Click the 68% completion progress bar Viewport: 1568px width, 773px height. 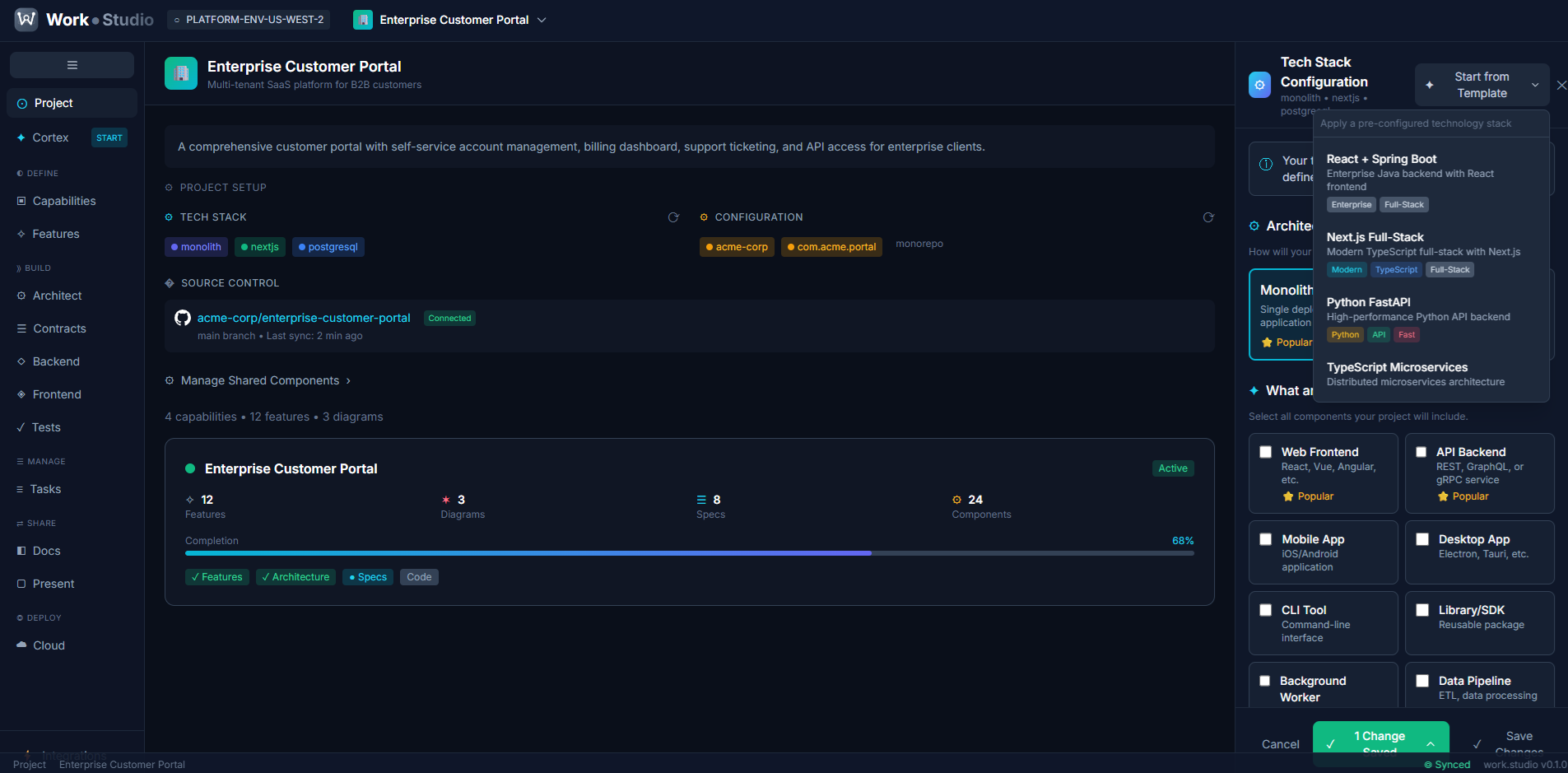[x=690, y=553]
